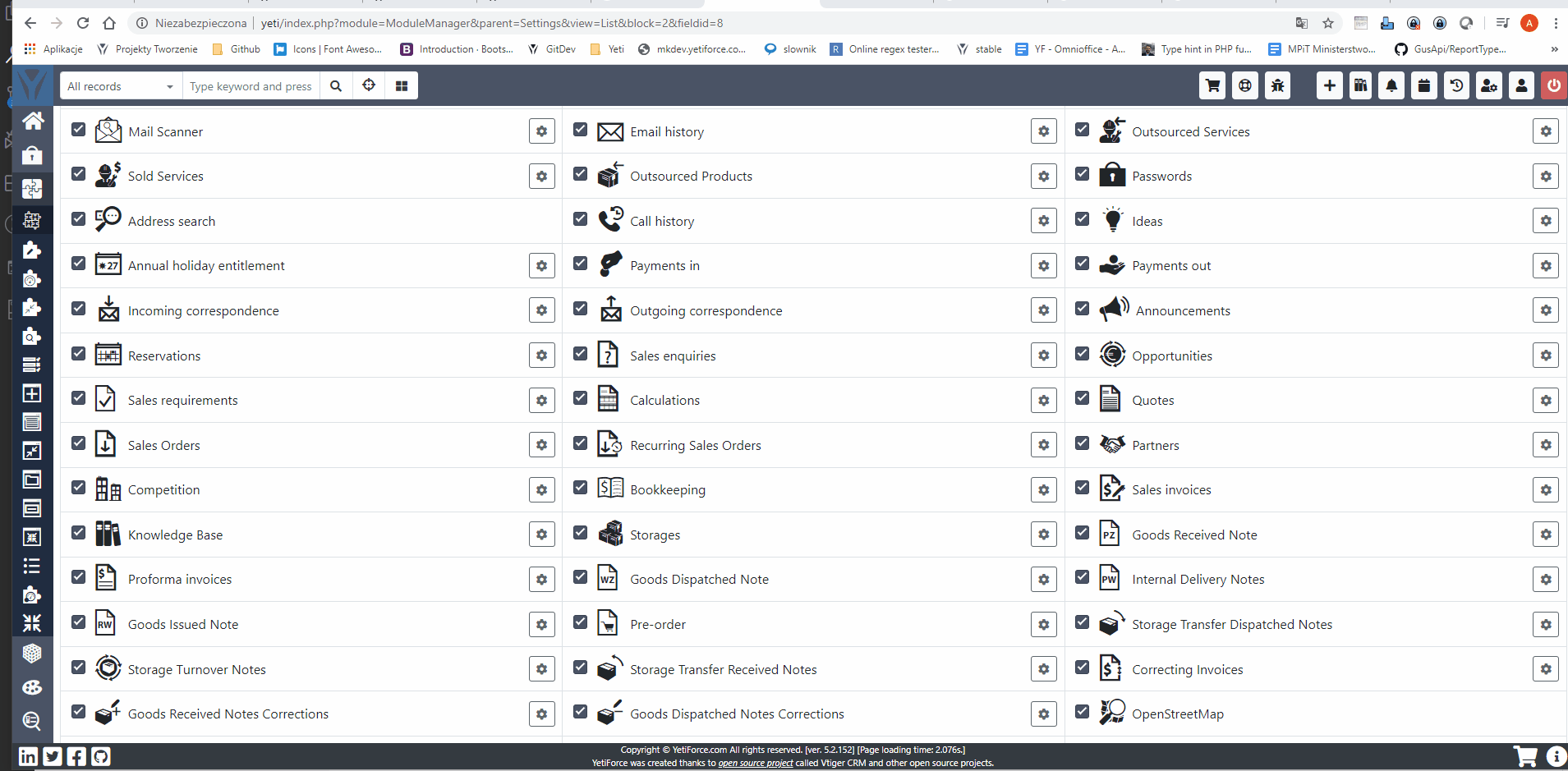This screenshot has width=1568, height=771.
Task: Click the LinkedIn icon in the footer
Action: click(x=28, y=755)
